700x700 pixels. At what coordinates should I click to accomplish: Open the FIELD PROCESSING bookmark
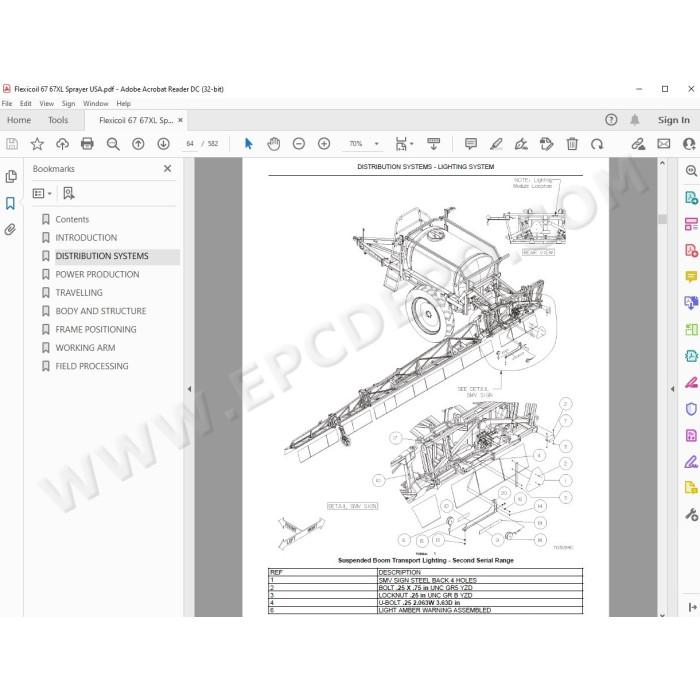92,366
